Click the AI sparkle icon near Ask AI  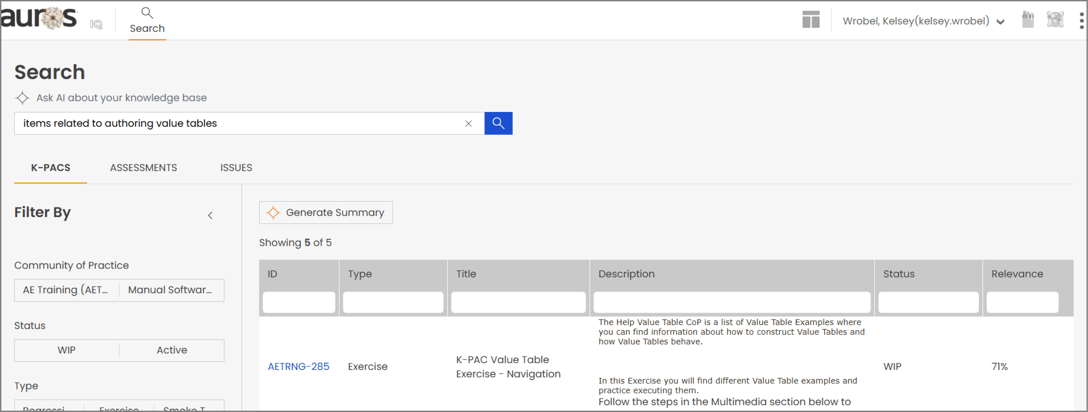22,98
